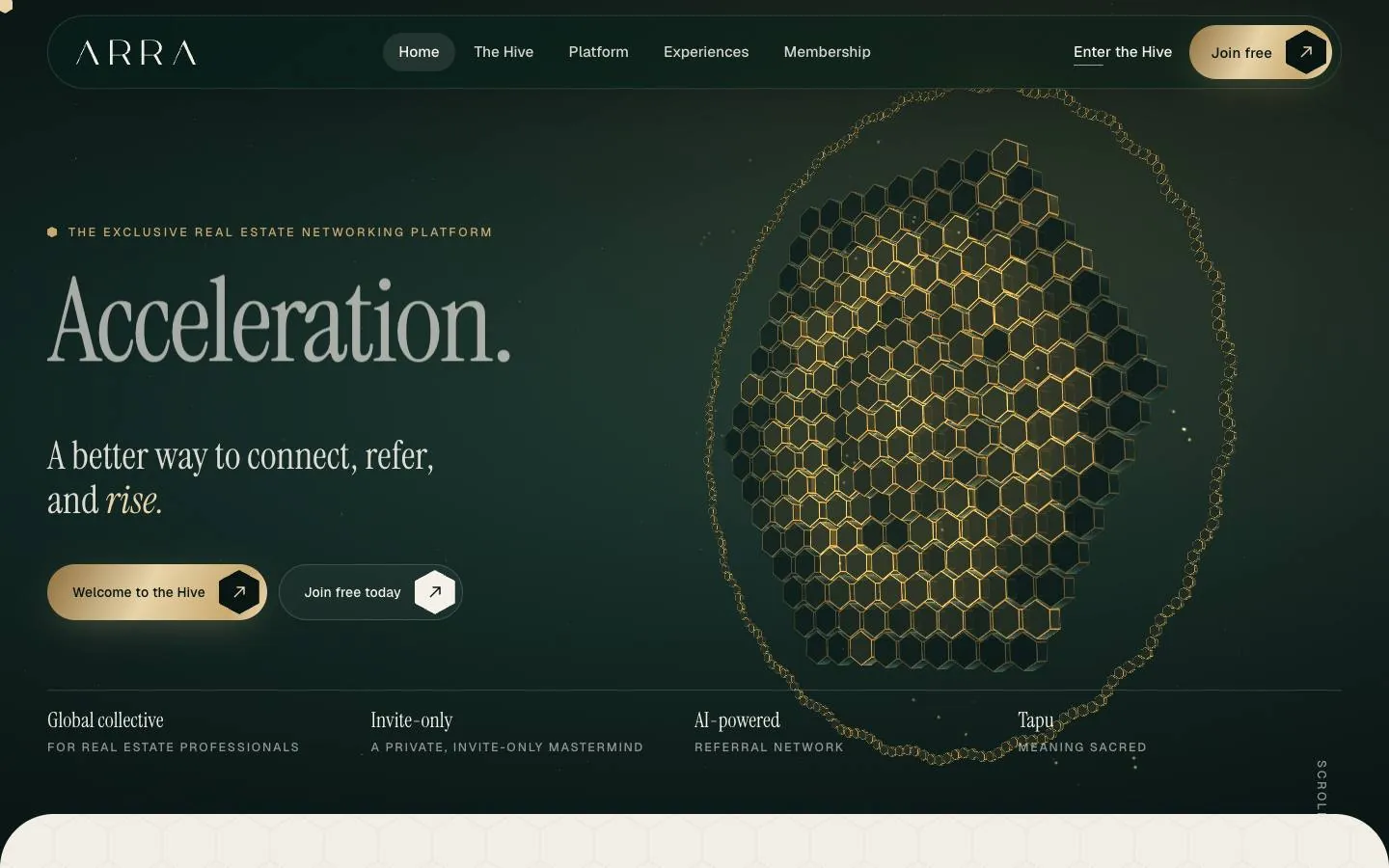The height and width of the screenshot is (868, 1389).
Task: Select the Home nav item
Action: pos(419,52)
